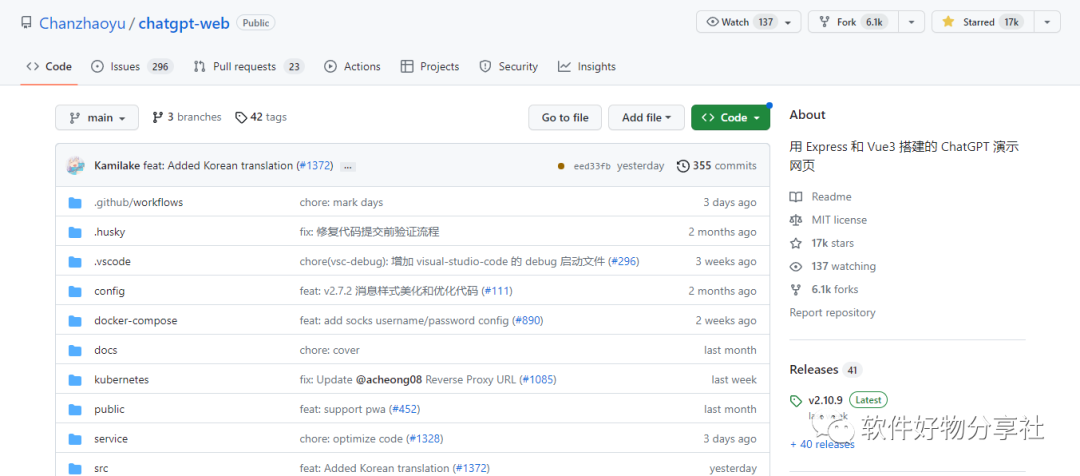Open the #1085 link in kubernetes row

(x=537, y=380)
